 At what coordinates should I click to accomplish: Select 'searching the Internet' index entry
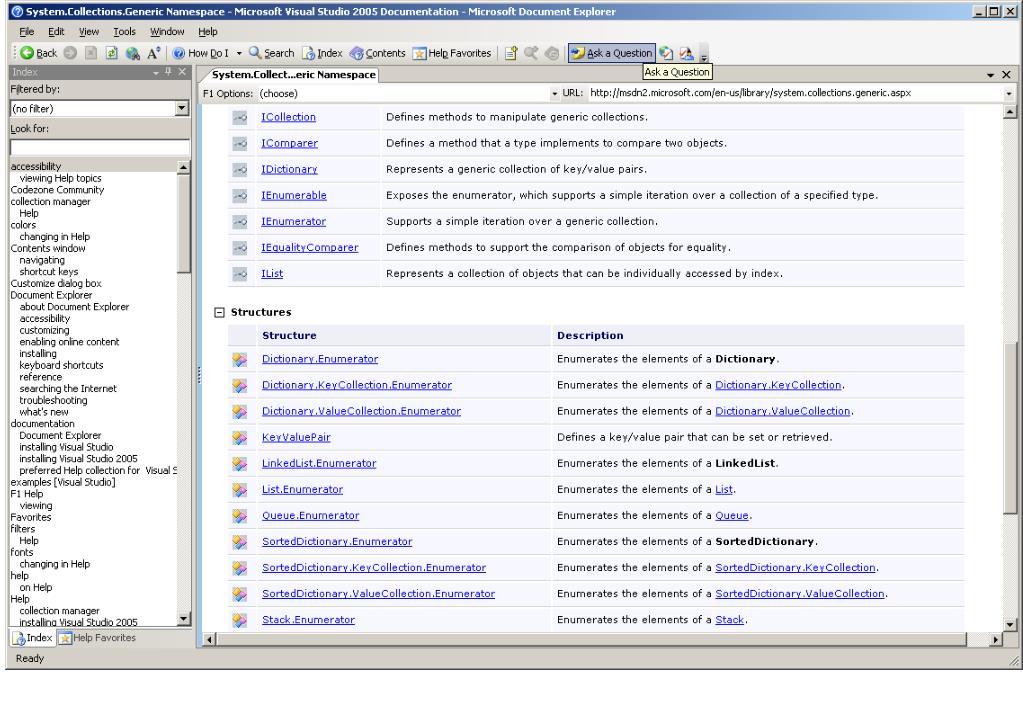tap(68, 389)
